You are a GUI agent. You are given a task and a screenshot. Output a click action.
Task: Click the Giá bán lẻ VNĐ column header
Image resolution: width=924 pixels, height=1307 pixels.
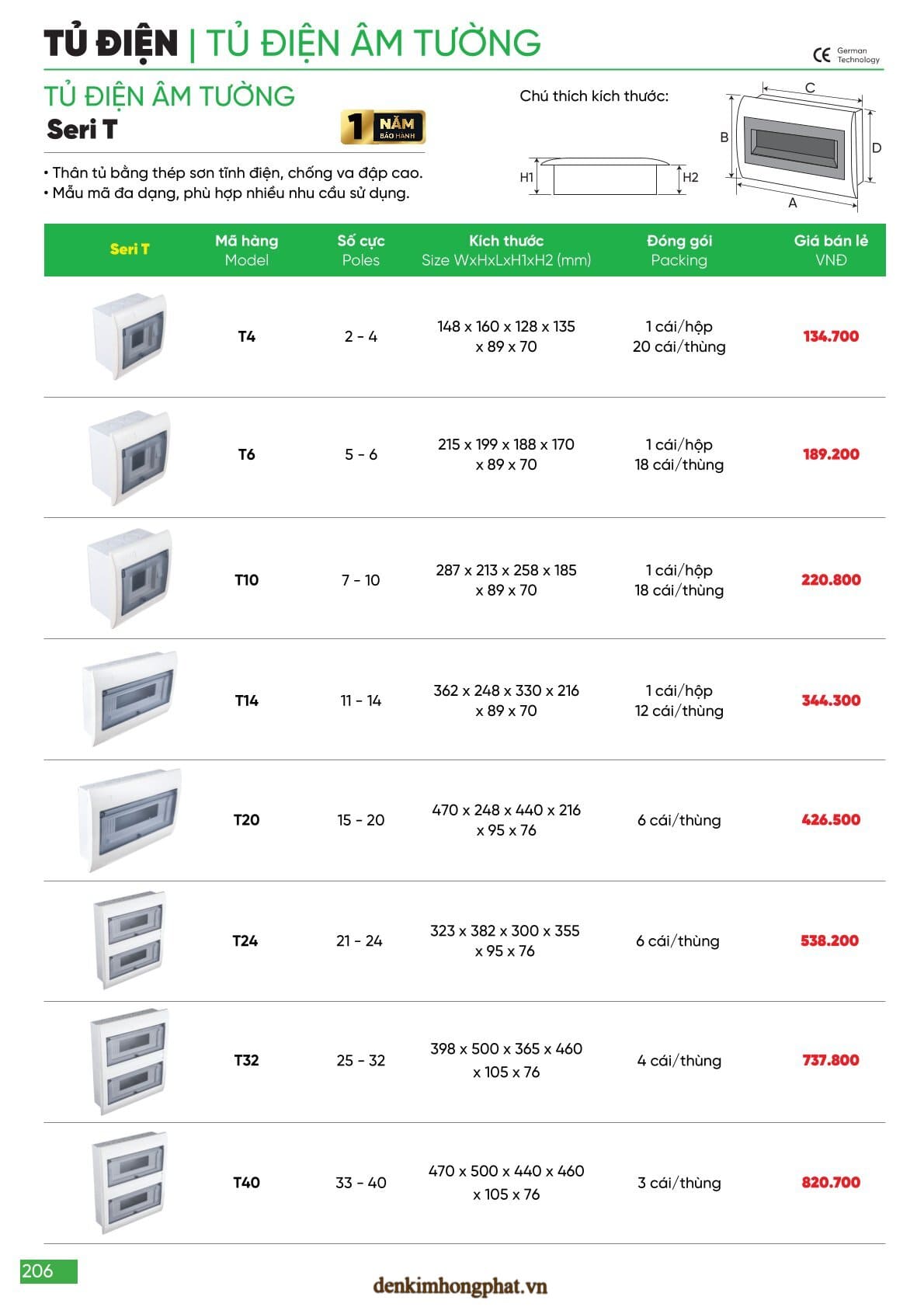pyautogui.click(x=831, y=250)
